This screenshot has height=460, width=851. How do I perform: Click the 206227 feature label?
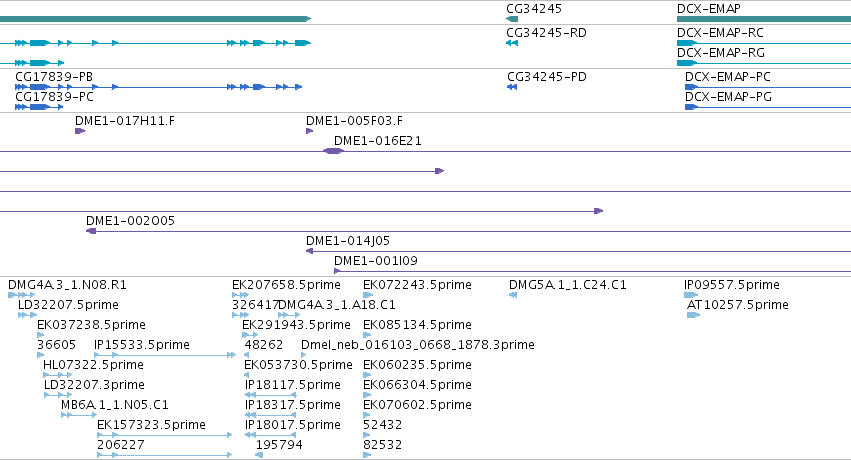[x=121, y=445]
